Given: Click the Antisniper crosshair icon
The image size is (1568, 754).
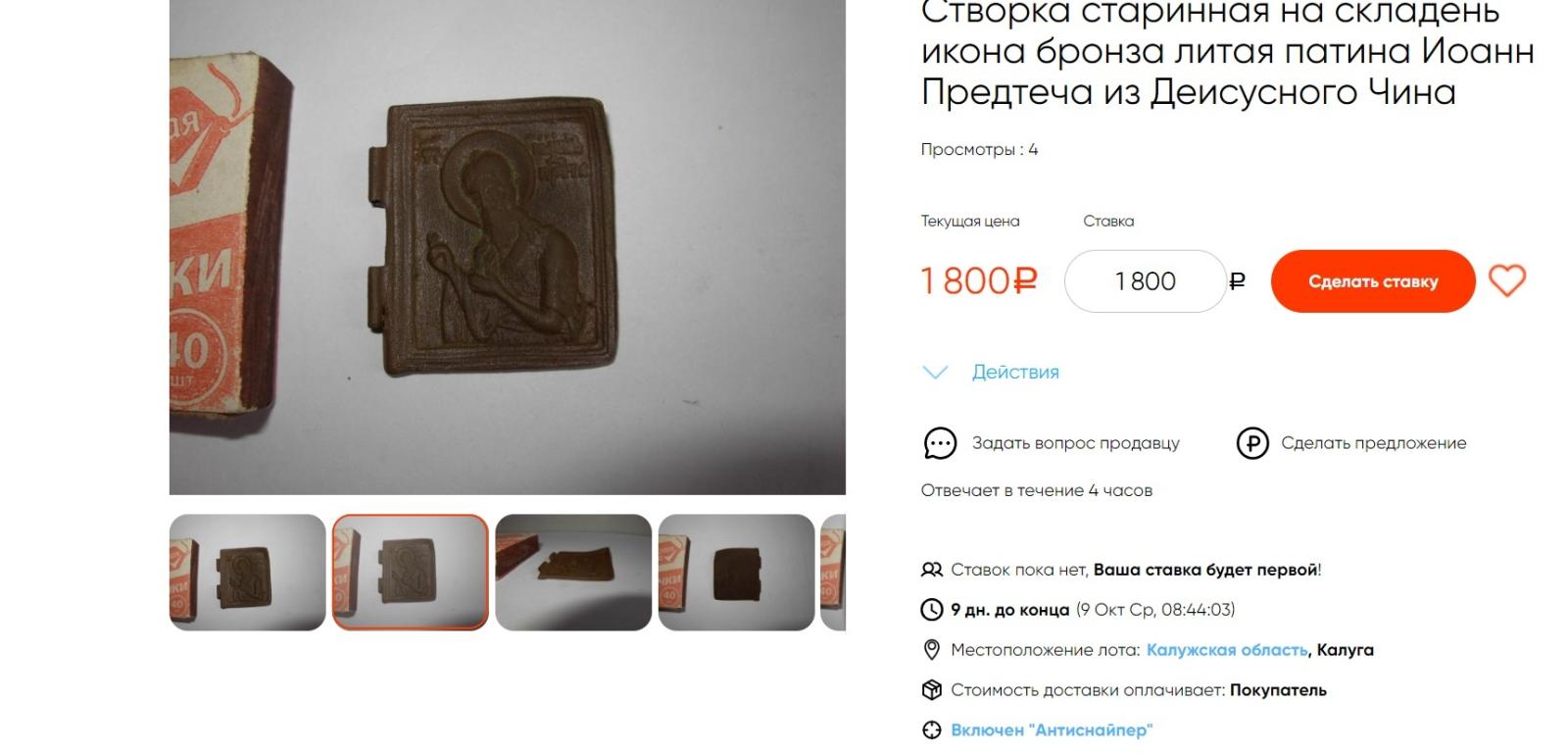Looking at the screenshot, I should tap(932, 730).
